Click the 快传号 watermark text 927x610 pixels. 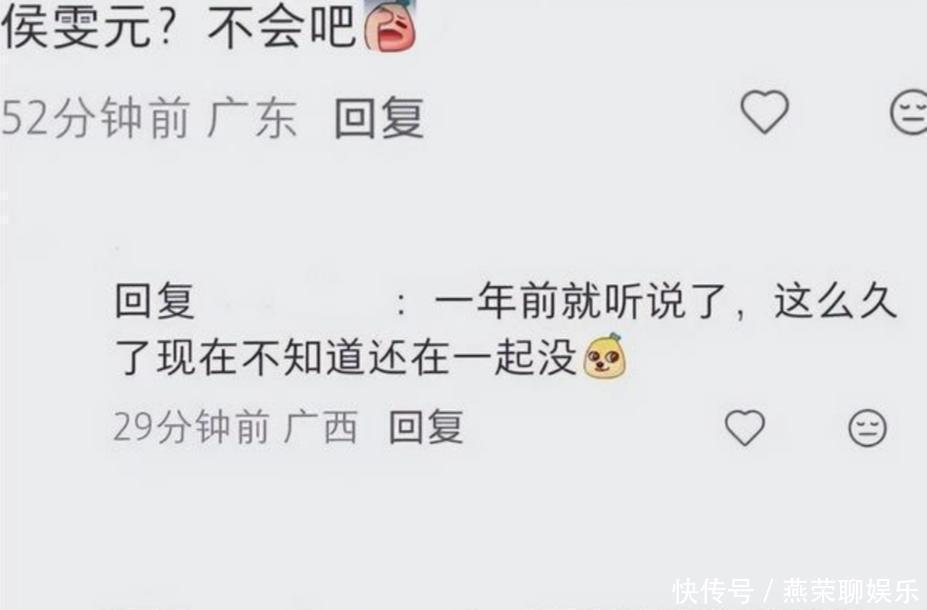point(714,592)
